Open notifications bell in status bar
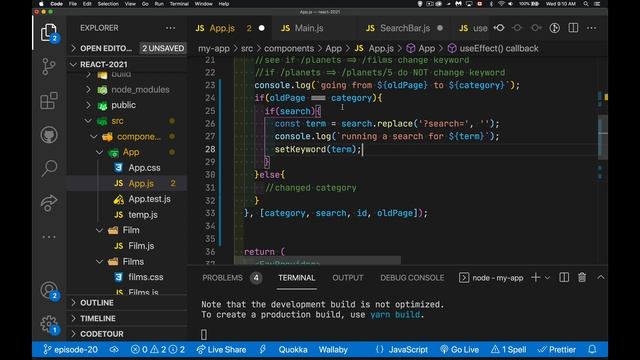This screenshot has width=640, height=360. [x=592, y=349]
